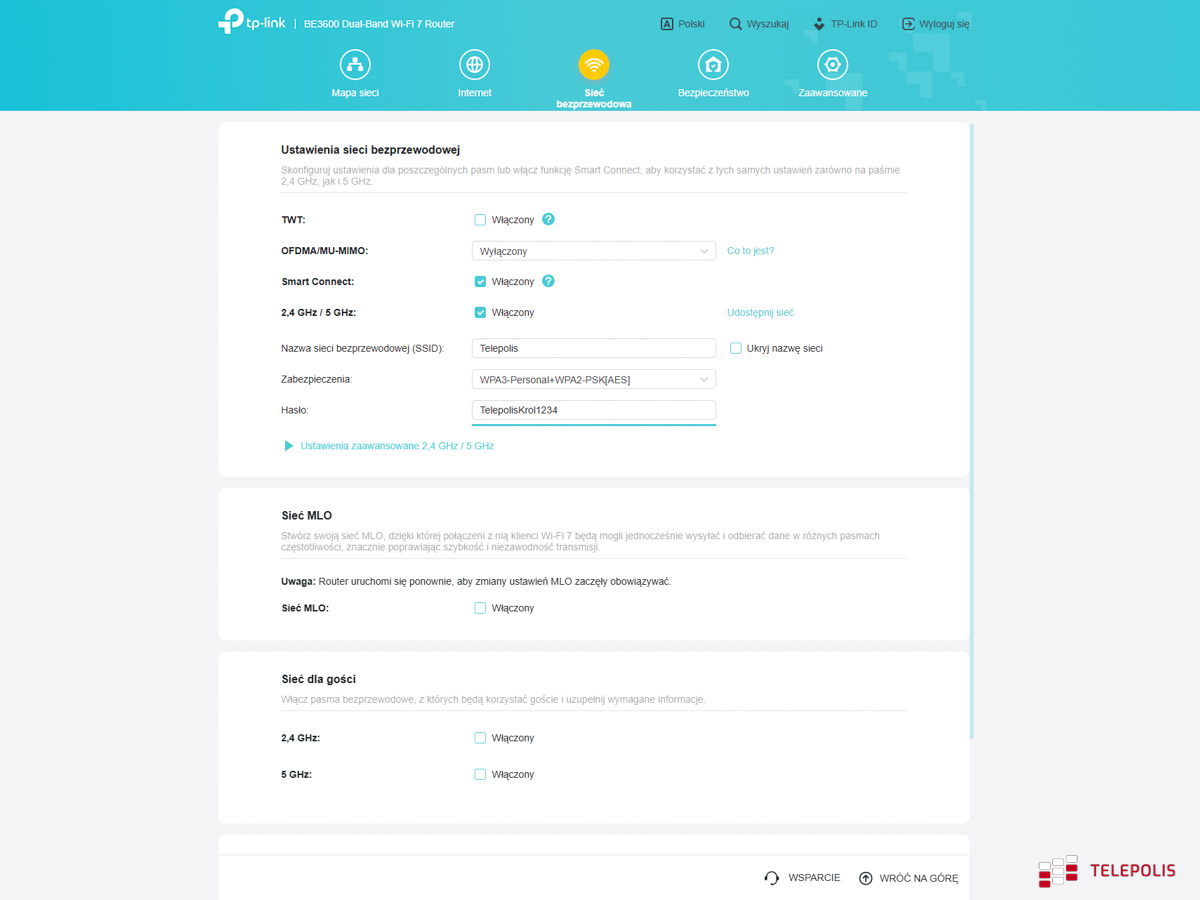Expand Ustawienia zaawansowane 2,4 GHz / 5 GHz
Screen dimensions: 1200x900
396,446
